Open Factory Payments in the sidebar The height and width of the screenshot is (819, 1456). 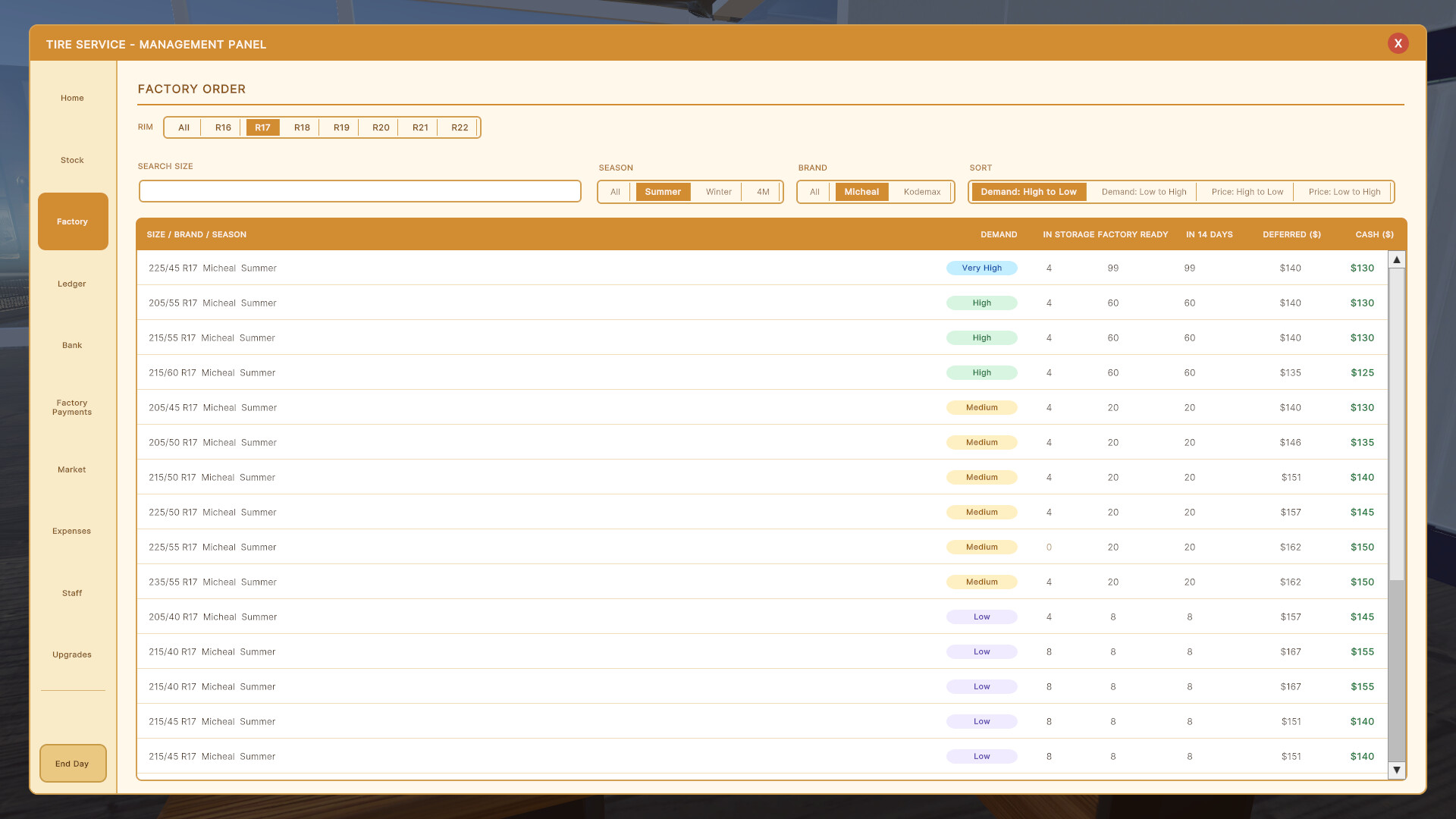(72, 407)
